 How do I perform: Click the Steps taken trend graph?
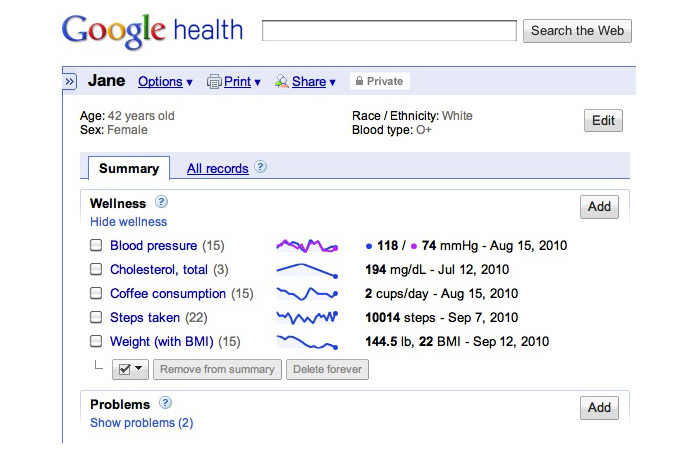[x=307, y=318]
